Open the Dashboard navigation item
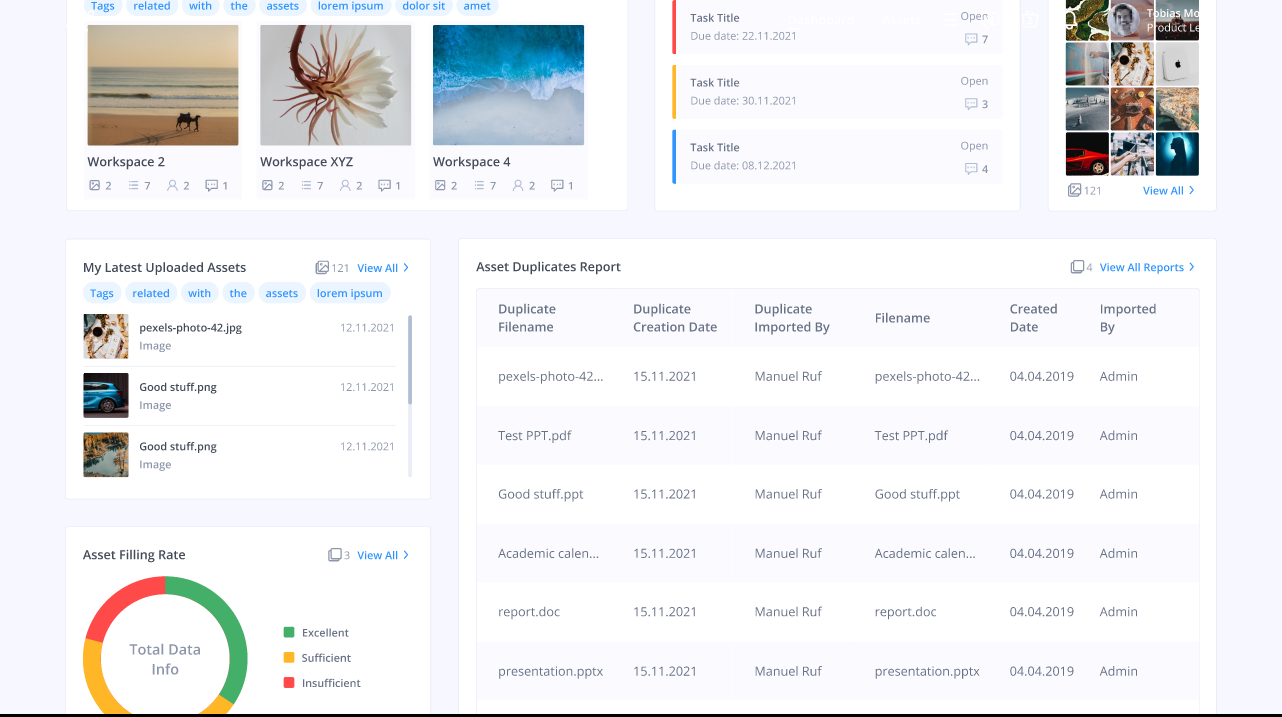This screenshot has height=717, width=1282. coord(823,19)
